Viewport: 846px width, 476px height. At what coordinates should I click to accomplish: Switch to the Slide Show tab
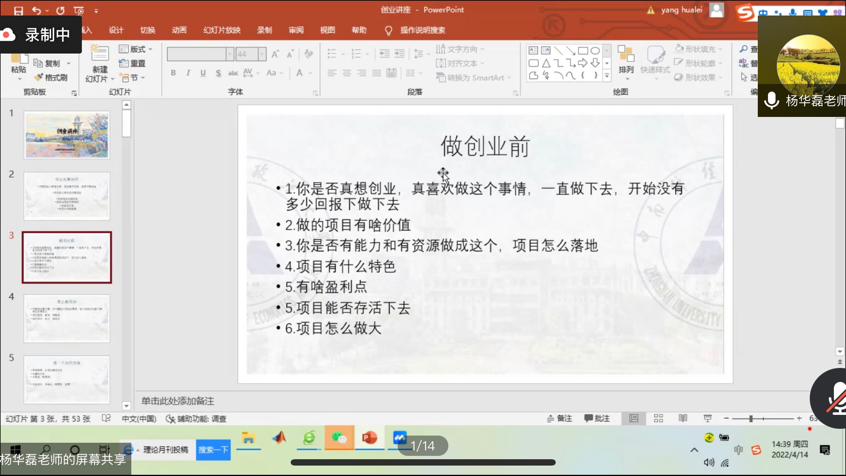click(x=221, y=31)
